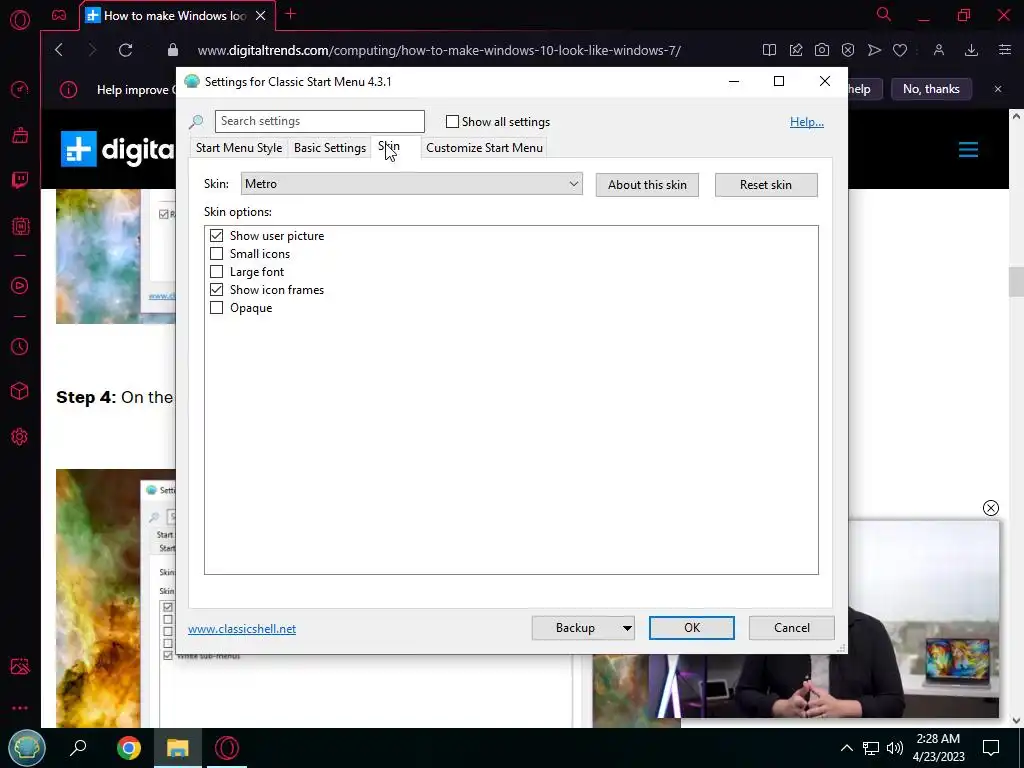
Task: Open the Easy Setup sliders icon
Action: [x=1004, y=50]
